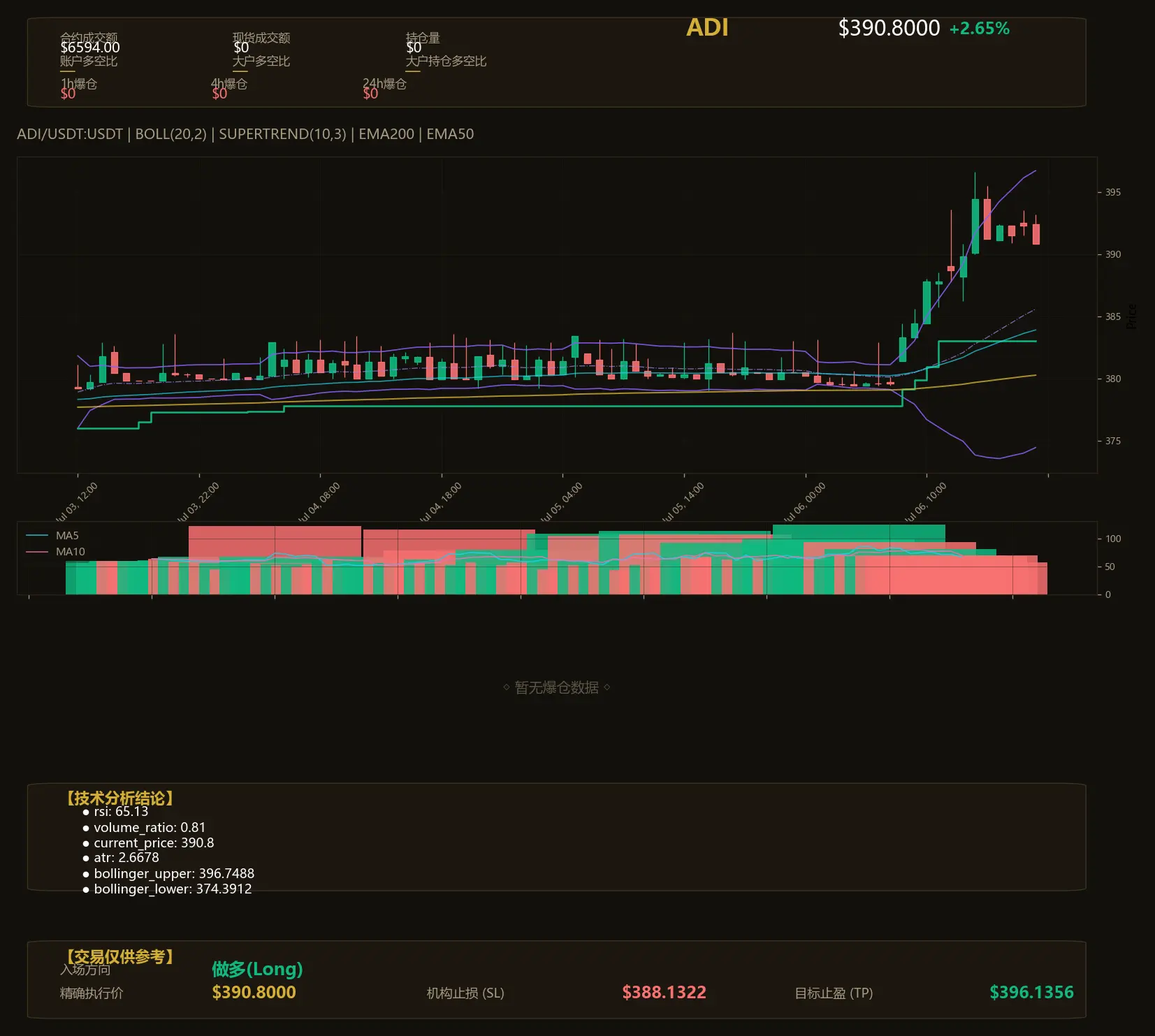This screenshot has height=1036, width=1155.
Task: Click the 技术分析结论 section heading
Action: (x=119, y=798)
